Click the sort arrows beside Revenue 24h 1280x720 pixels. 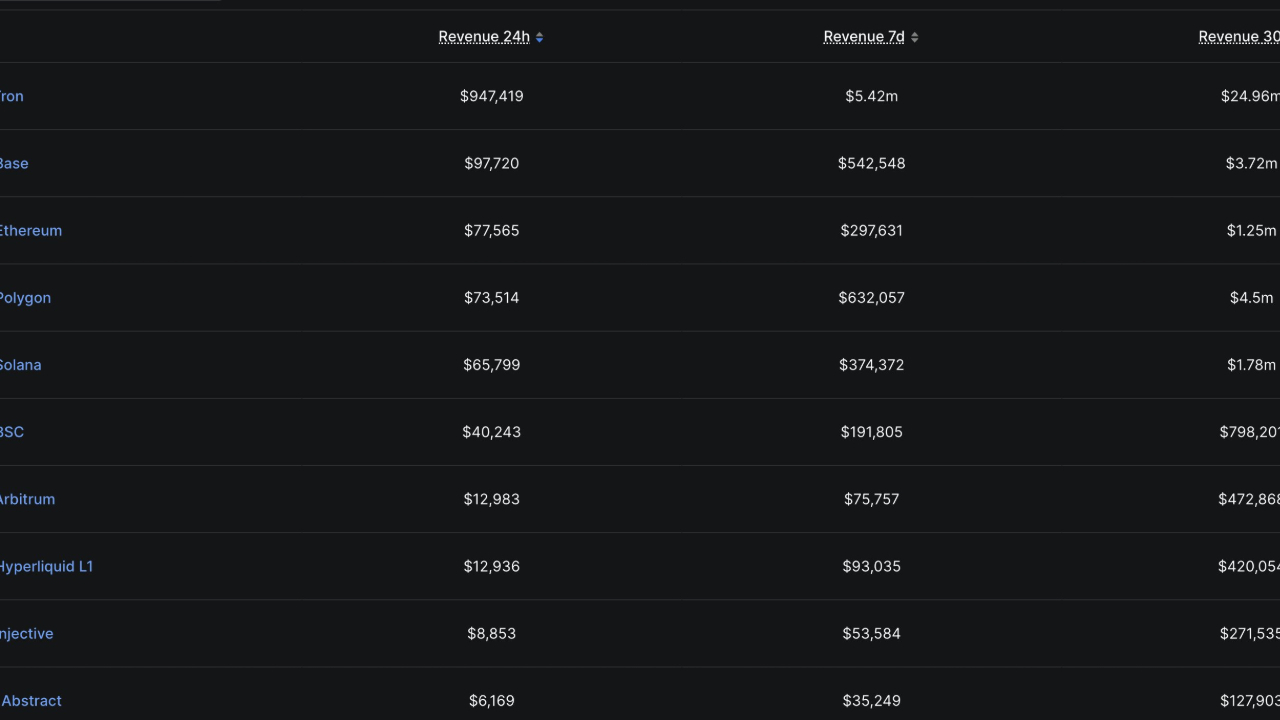[x=540, y=37]
